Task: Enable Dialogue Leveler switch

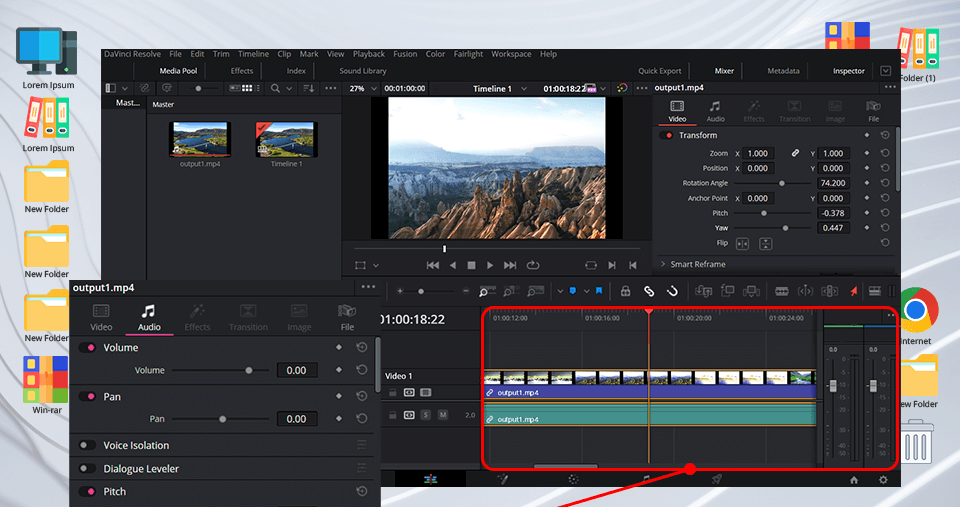Action: coord(88,468)
